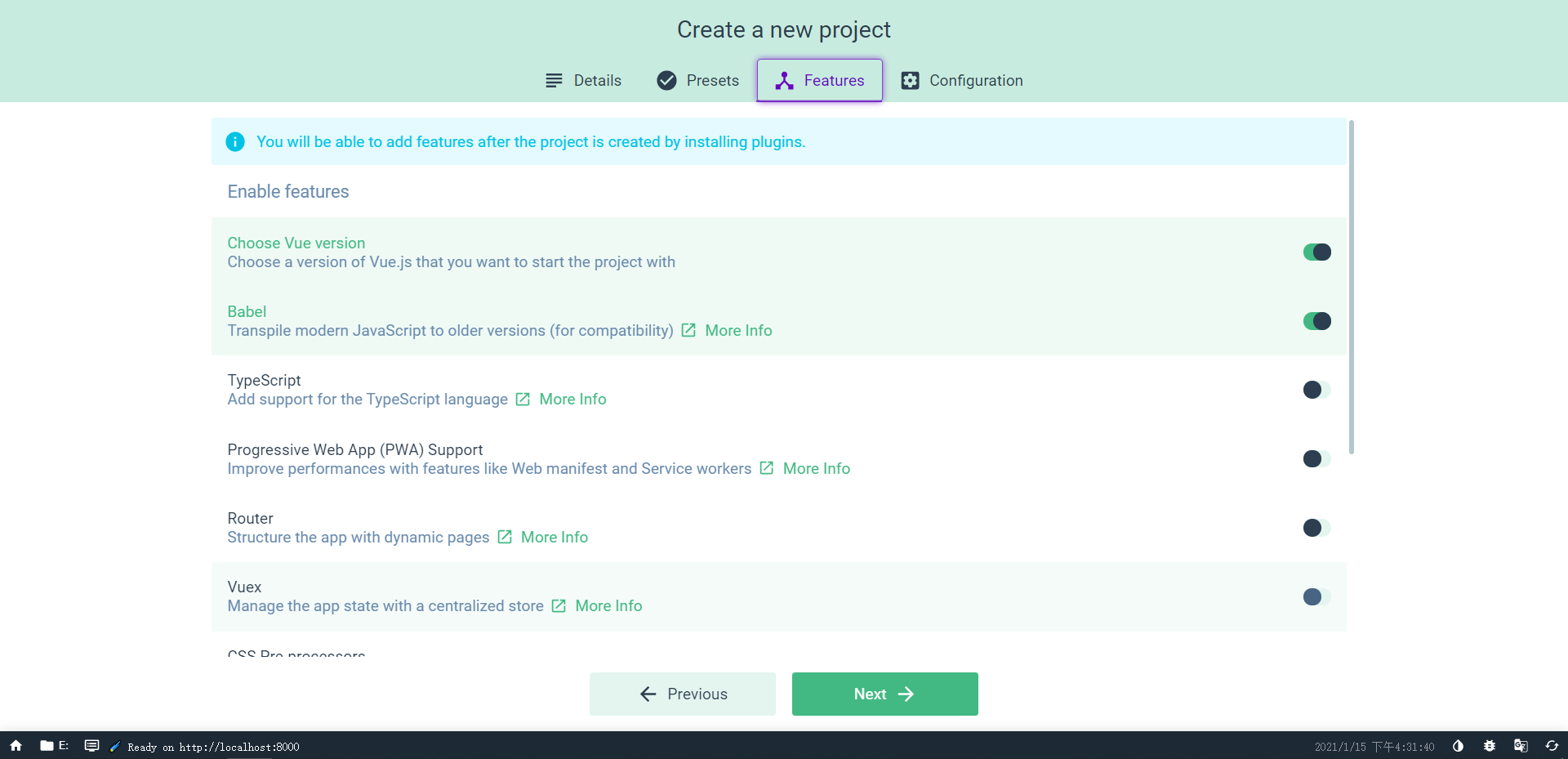Viewport: 1568px width, 759px height.
Task: Select the Features tab
Action: 819,80
